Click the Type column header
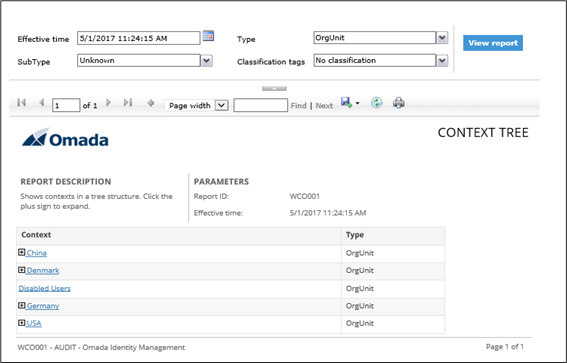 (x=393, y=235)
